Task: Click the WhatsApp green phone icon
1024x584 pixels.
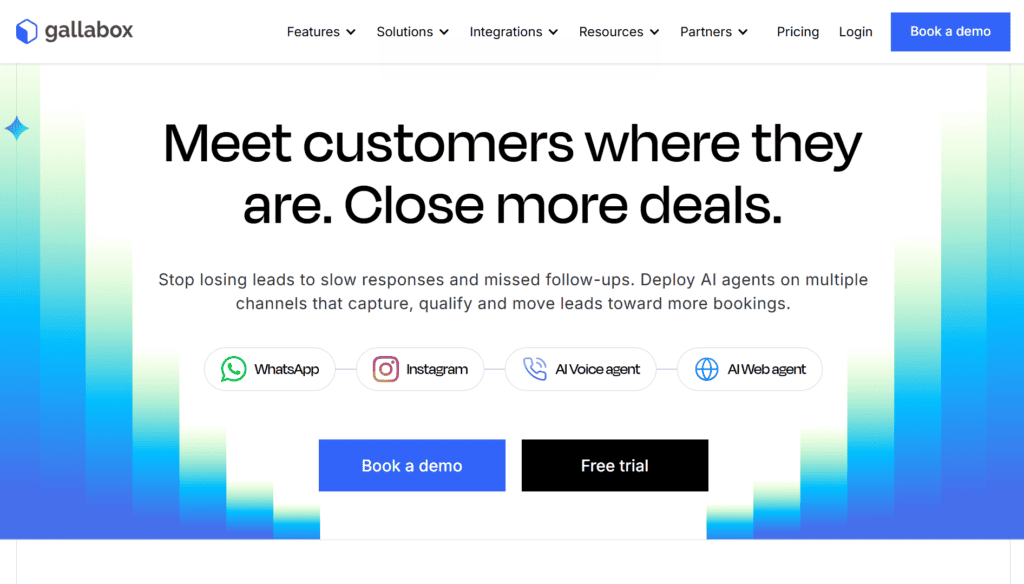Action: [x=233, y=369]
